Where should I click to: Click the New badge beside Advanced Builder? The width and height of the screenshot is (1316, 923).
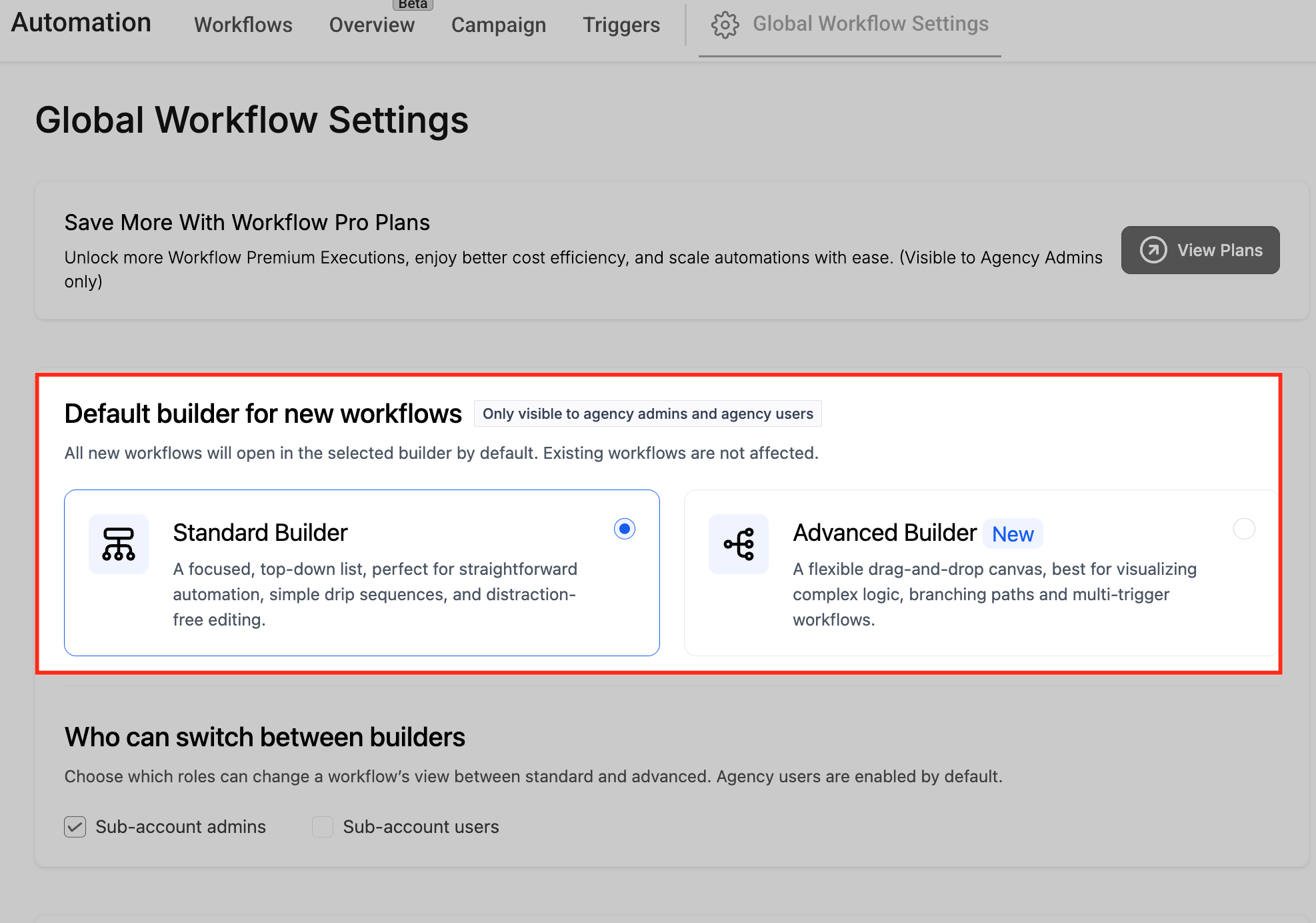(x=1013, y=534)
